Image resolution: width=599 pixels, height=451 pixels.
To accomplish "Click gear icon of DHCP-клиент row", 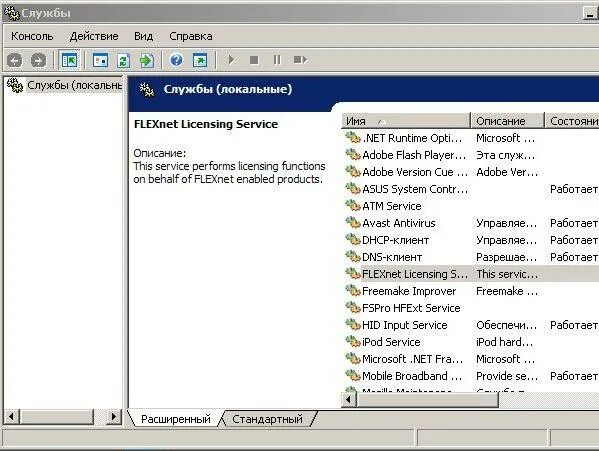I will [x=353, y=239].
